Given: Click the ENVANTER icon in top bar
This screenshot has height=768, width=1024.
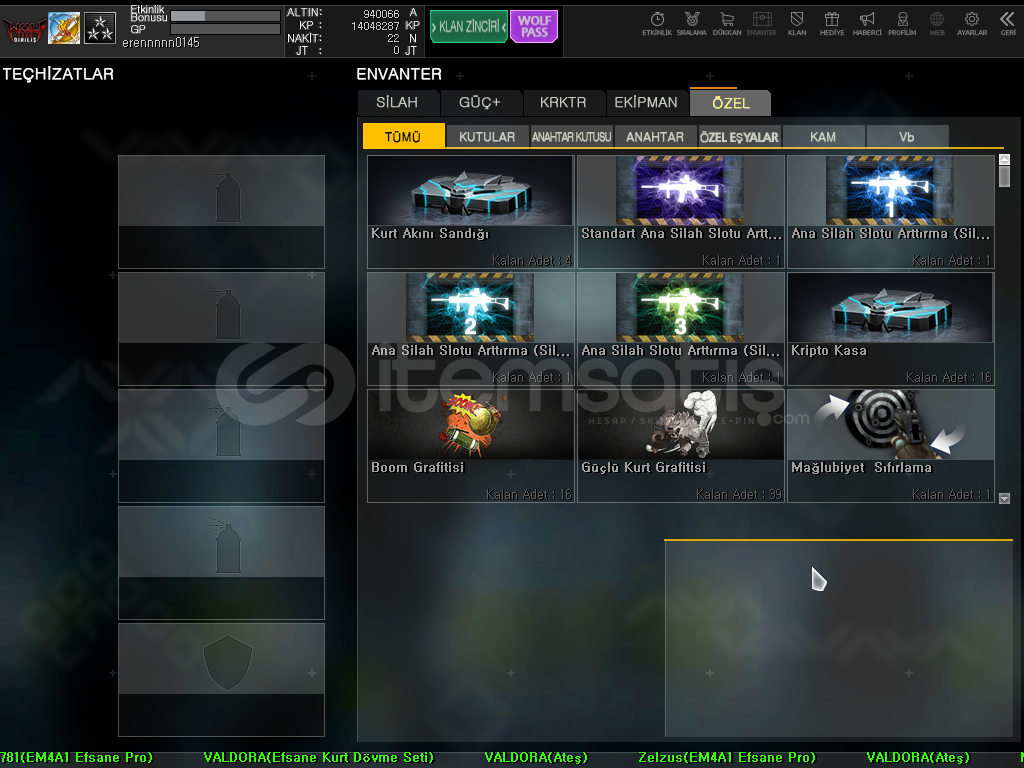Looking at the screenshot, I should click(x=761, y=24).
